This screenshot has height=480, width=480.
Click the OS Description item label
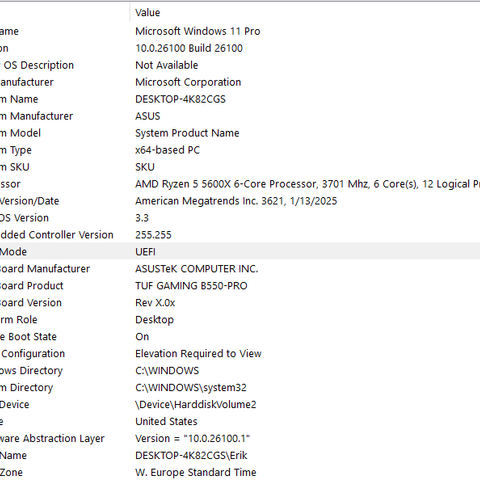coord(37,65)
